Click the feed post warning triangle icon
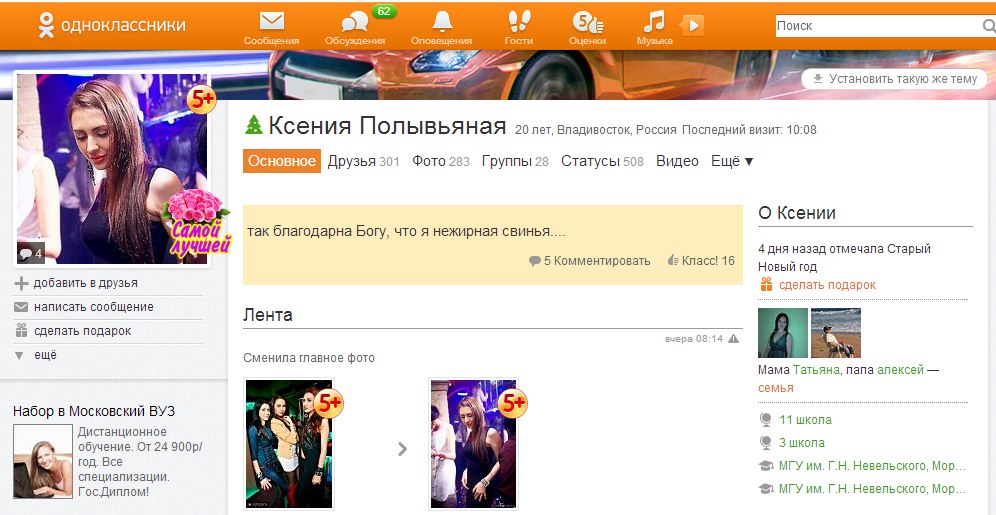 [734, 339]
